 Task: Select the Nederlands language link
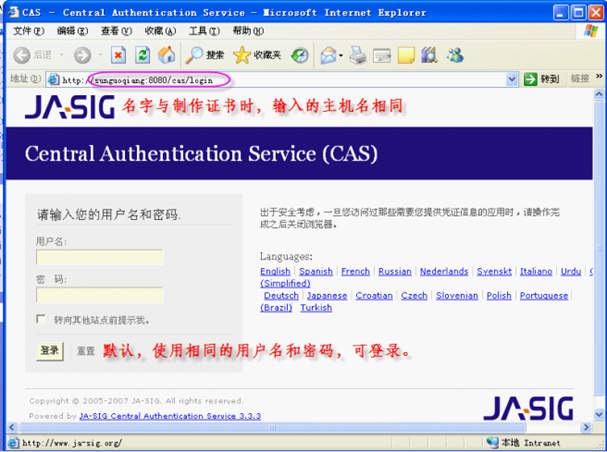[x=444, y=272]
